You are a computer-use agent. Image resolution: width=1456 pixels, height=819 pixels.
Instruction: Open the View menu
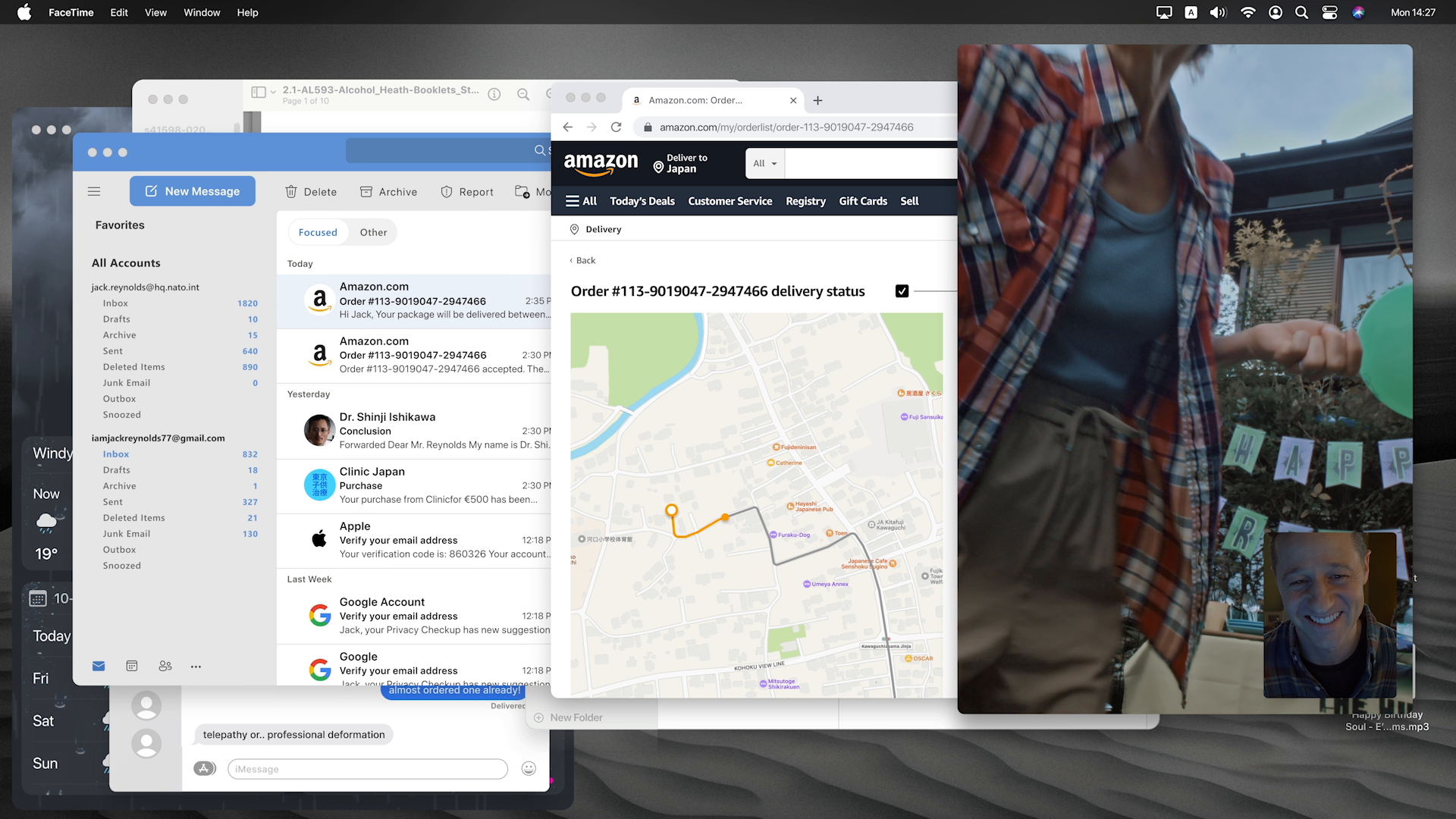[x=155, y=12]
